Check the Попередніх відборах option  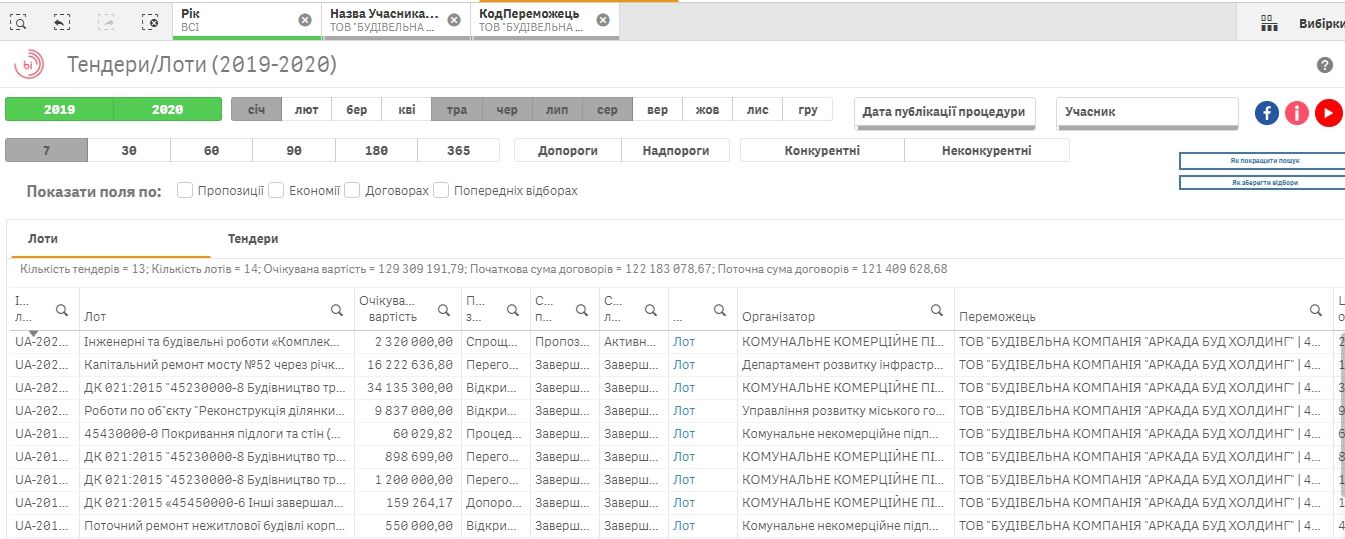441,190
